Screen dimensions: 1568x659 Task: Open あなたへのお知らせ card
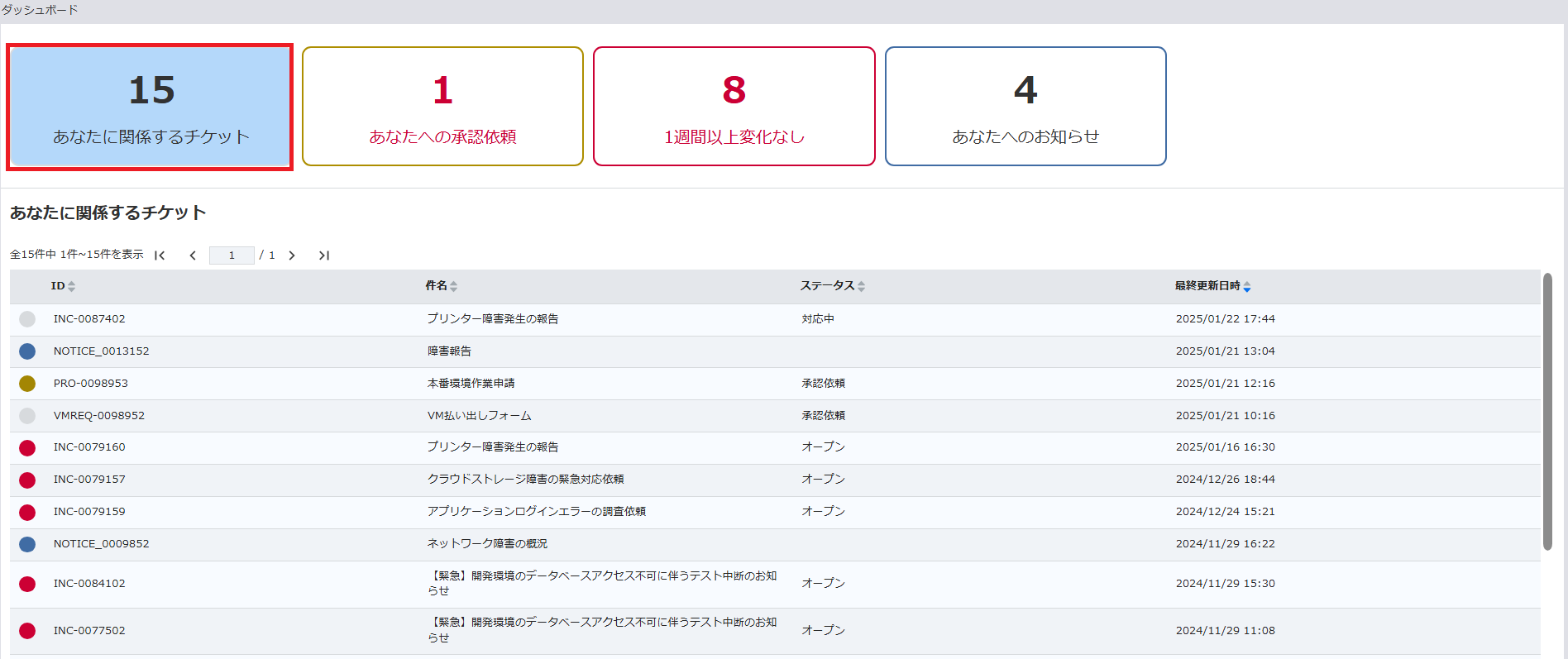1025,107
